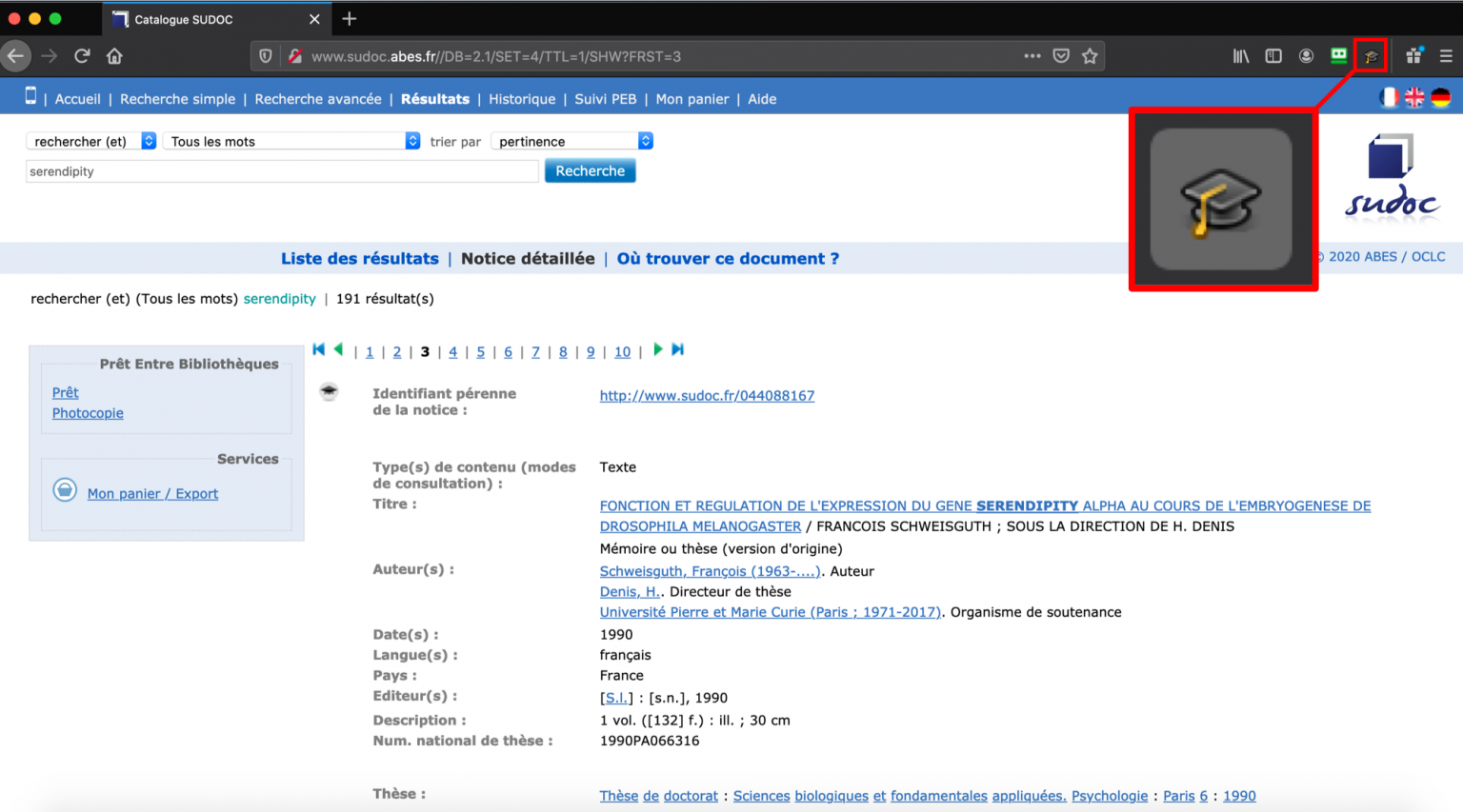Open the 'rechercher (et)' dropdown
This screenshot has width=1463, height=812.
pyautogui.click(x=90, y=140)
